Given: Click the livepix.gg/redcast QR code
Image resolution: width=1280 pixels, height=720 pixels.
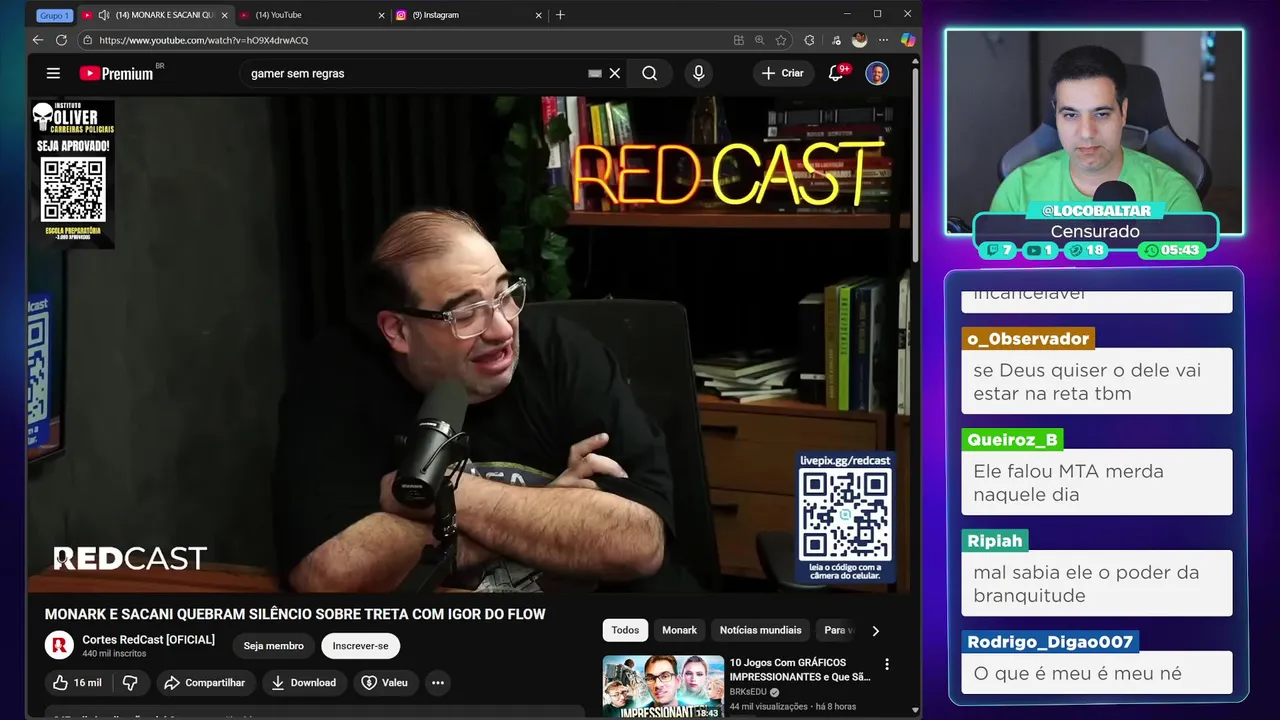Looking at the screenshot, I should click(x=845, y=515).
